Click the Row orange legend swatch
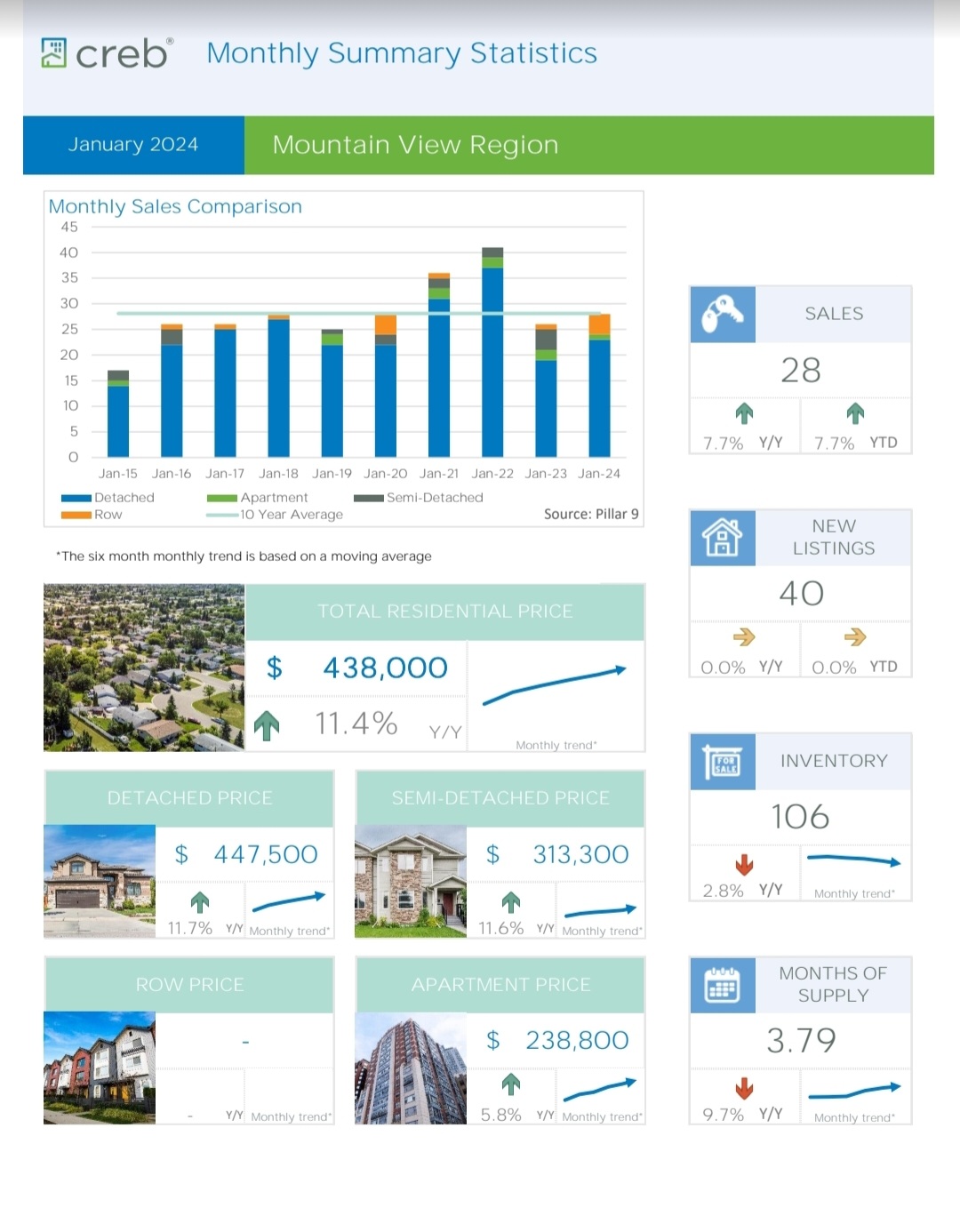 [x=76, y=515]
